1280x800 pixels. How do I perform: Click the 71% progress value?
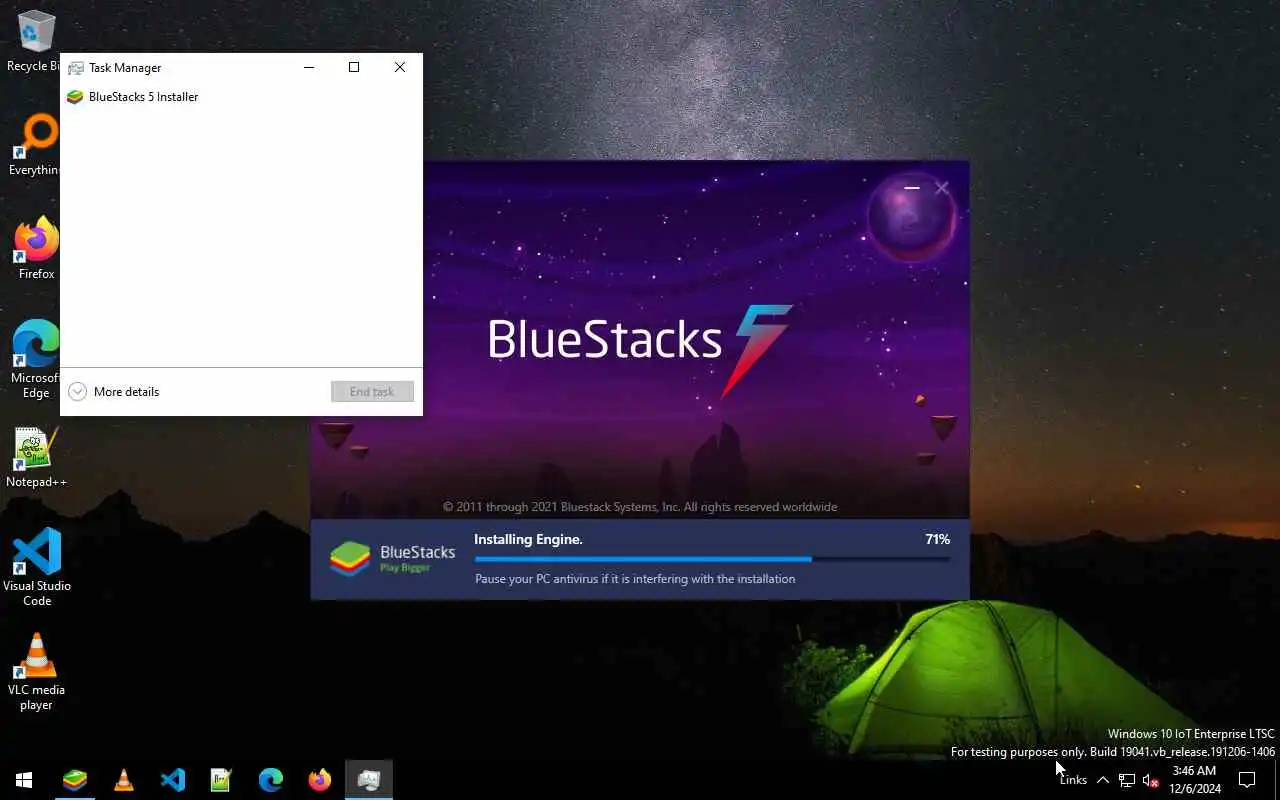tap(937, 539)
